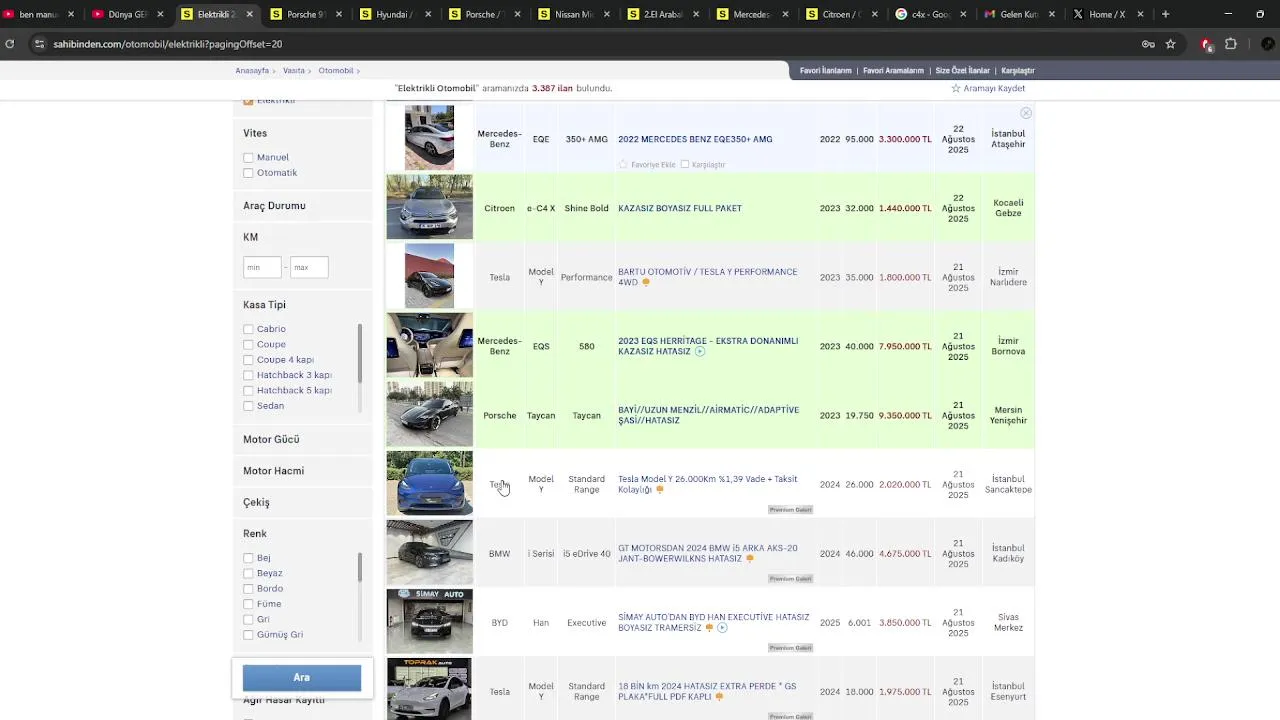Open the password key icon in address bar
The width and height of the screenshot is (1280, 720).
click(x=1148, y=44)
